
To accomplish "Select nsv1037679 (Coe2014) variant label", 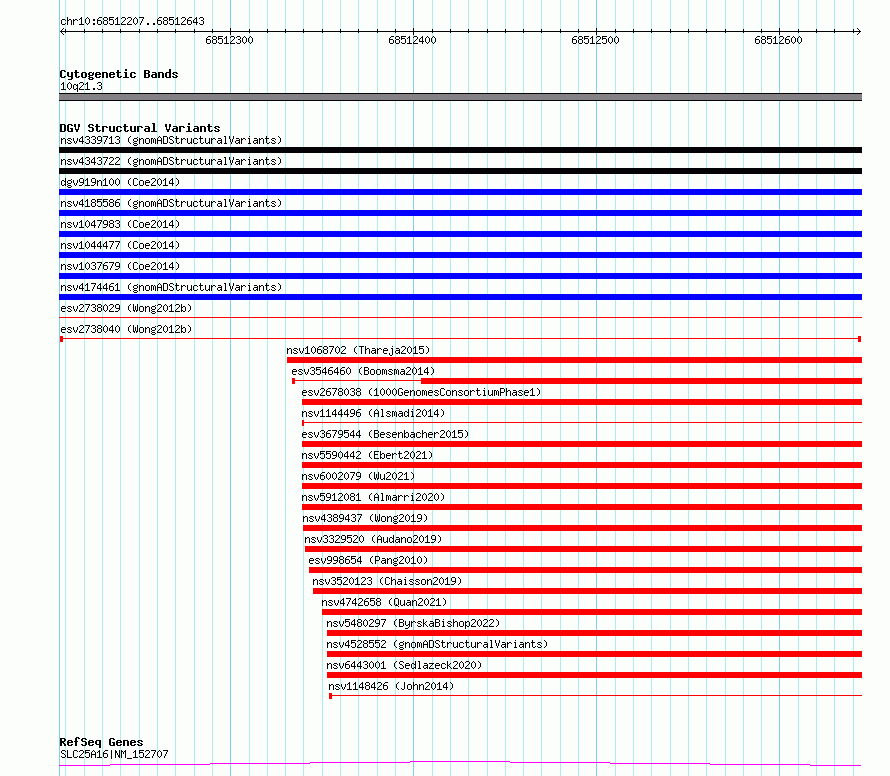I will pos(120,266).
